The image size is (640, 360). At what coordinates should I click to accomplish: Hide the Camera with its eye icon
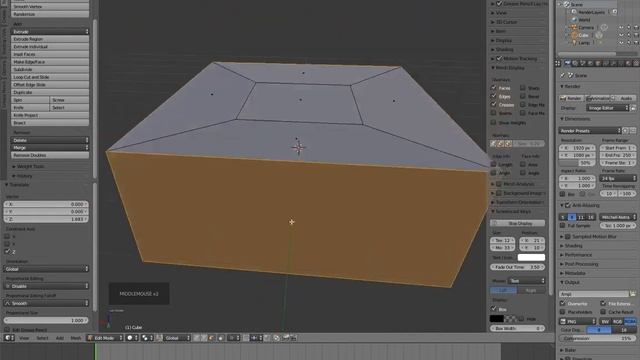(621, 27)
